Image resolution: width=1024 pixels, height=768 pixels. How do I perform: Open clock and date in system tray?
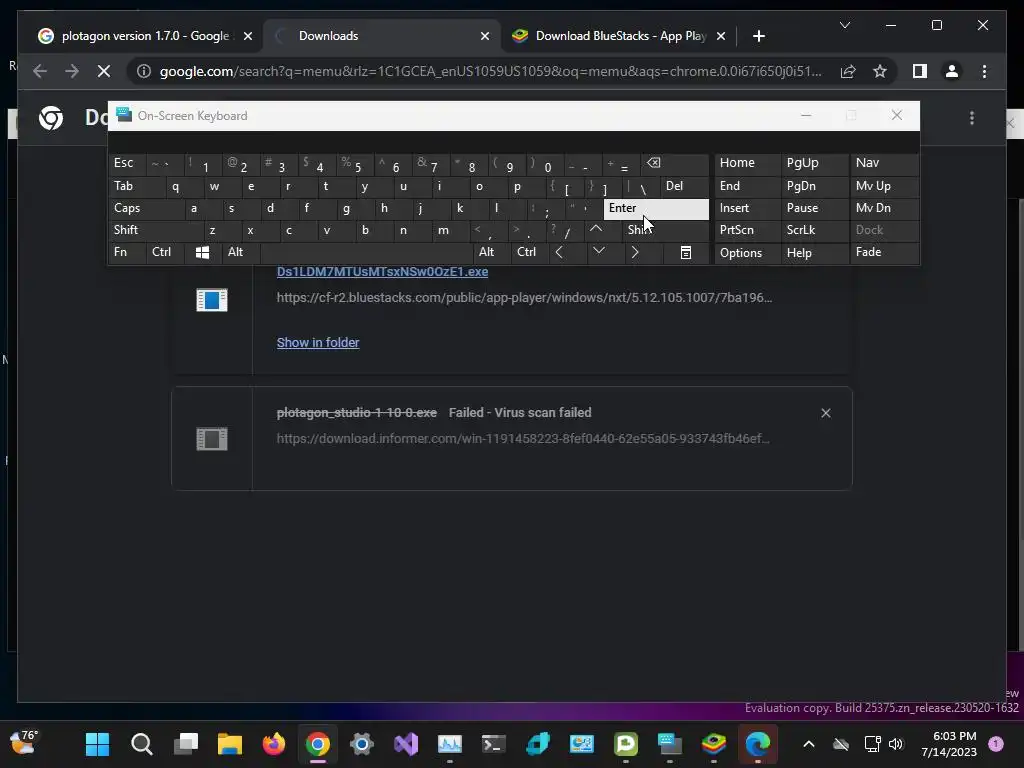click(949, 744)
